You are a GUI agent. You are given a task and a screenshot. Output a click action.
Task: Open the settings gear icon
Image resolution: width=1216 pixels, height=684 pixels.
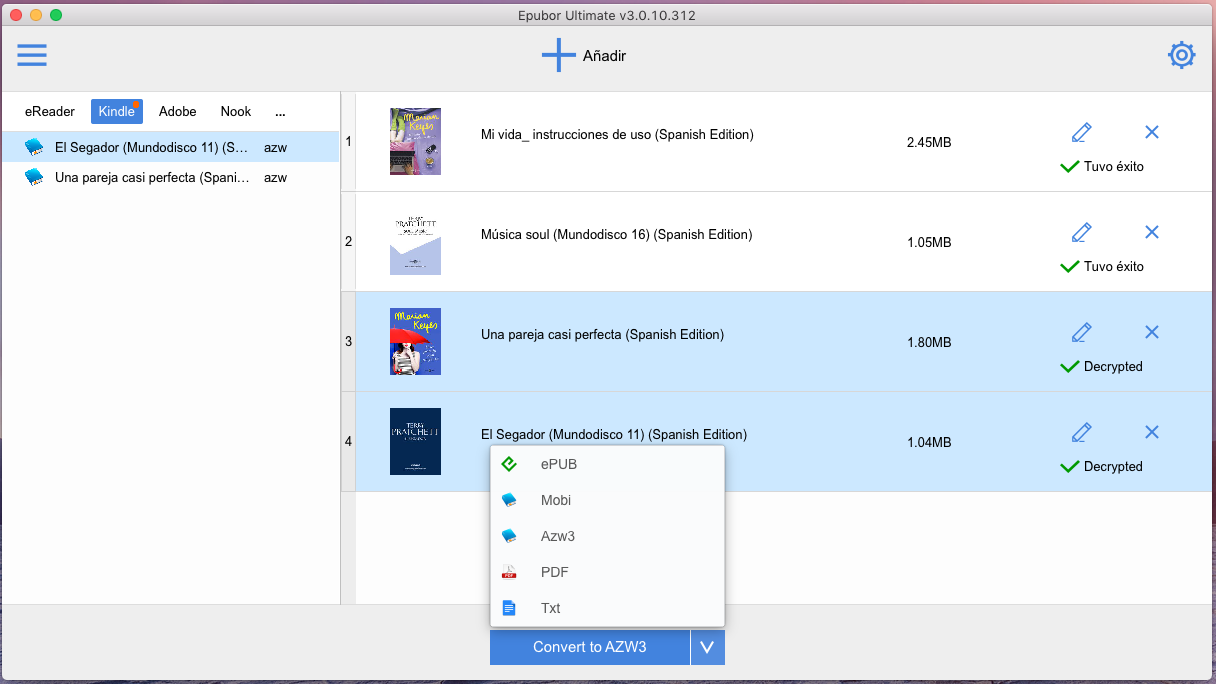pos(1182,55)
